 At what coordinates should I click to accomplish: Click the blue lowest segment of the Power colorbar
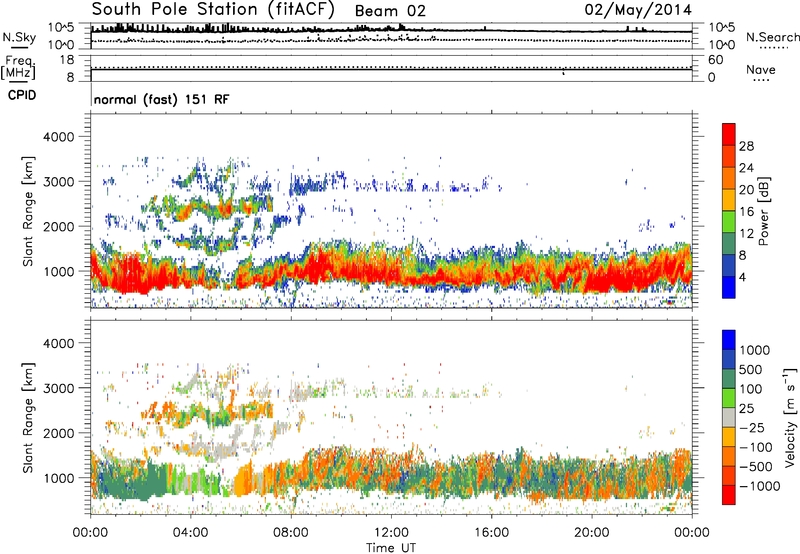(x=729, y=288)
